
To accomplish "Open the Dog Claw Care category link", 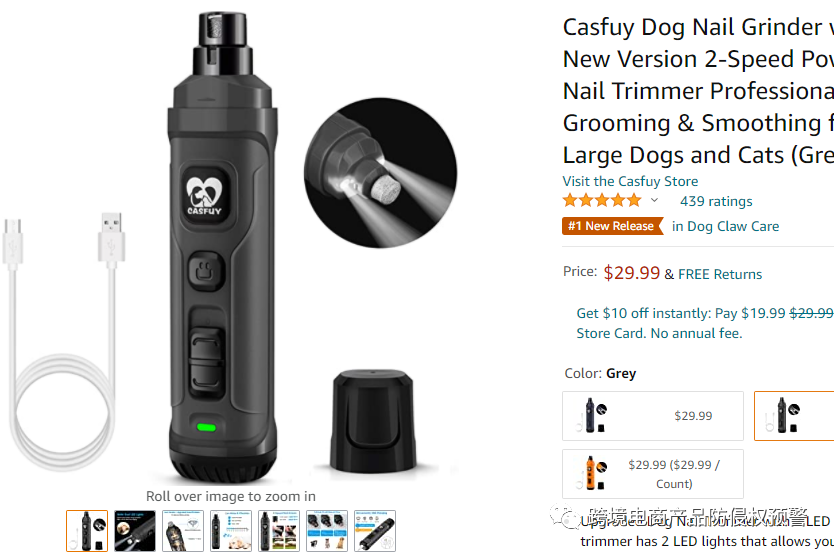I will (x=725, y=227).
